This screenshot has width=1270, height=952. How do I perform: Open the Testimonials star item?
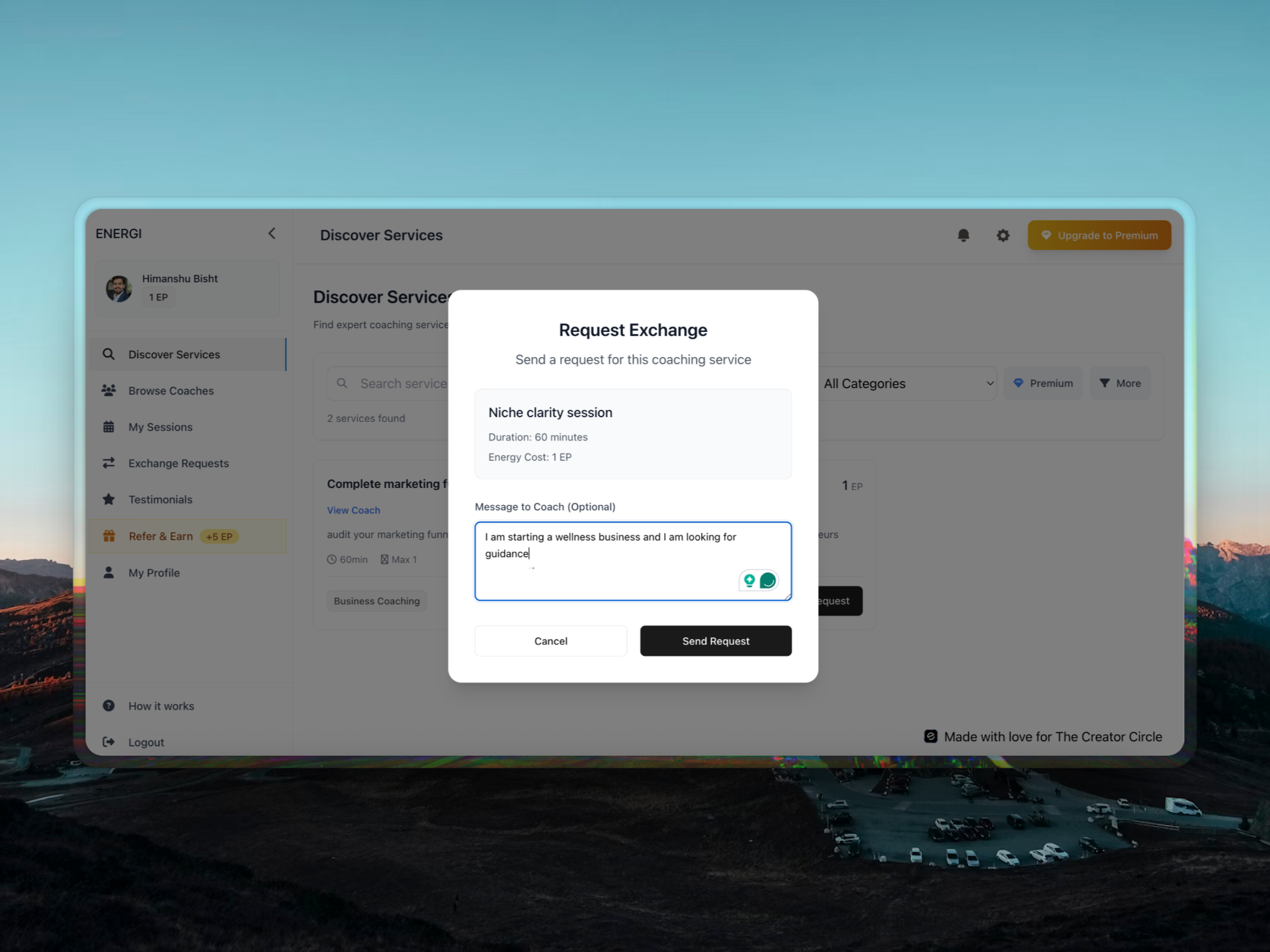pos(160,500)
